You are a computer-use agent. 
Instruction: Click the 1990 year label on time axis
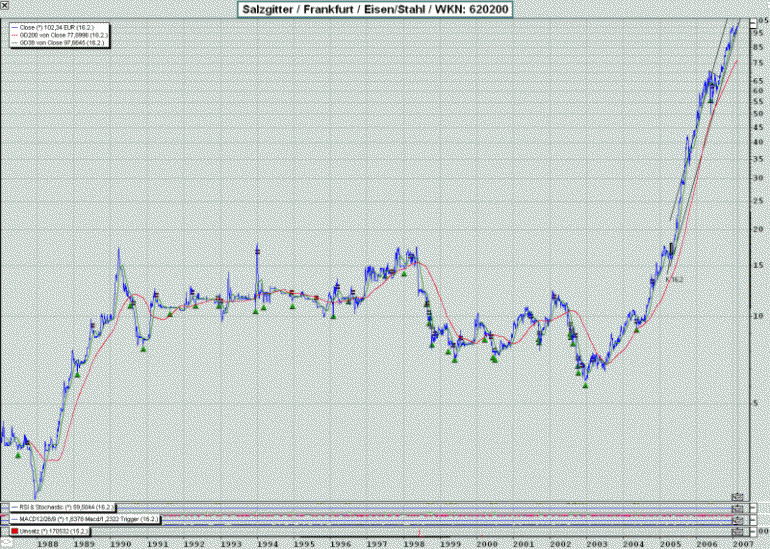point(121,543)
